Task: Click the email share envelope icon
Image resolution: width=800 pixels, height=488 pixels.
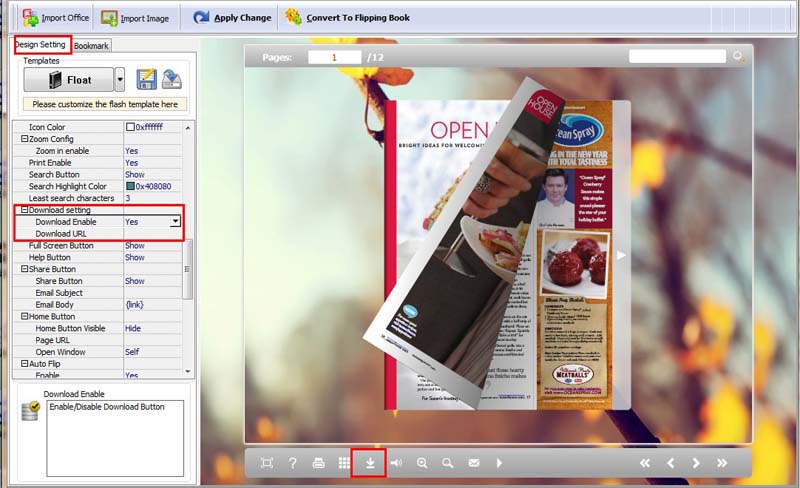Action: tap(474, 463)
